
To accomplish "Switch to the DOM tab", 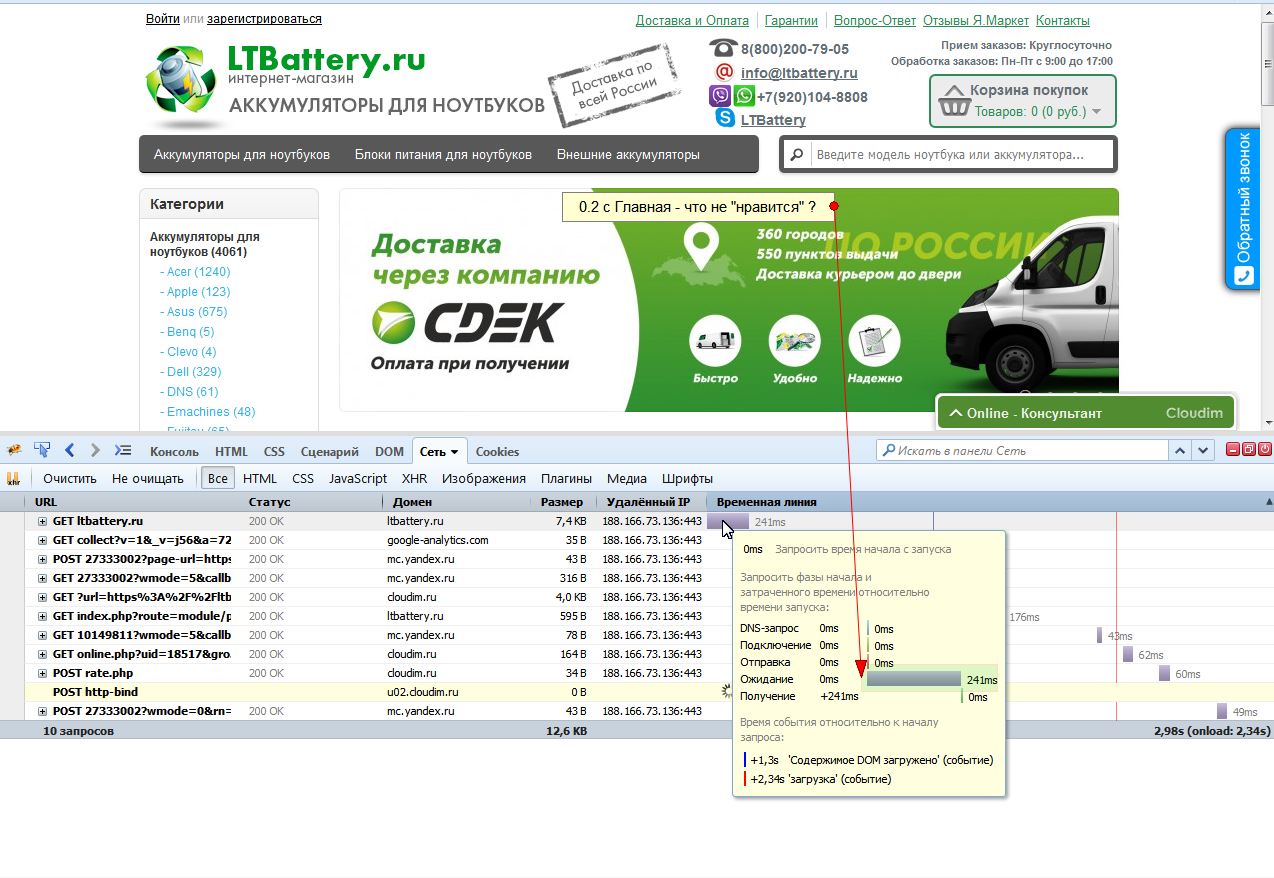I will (389, 451).
